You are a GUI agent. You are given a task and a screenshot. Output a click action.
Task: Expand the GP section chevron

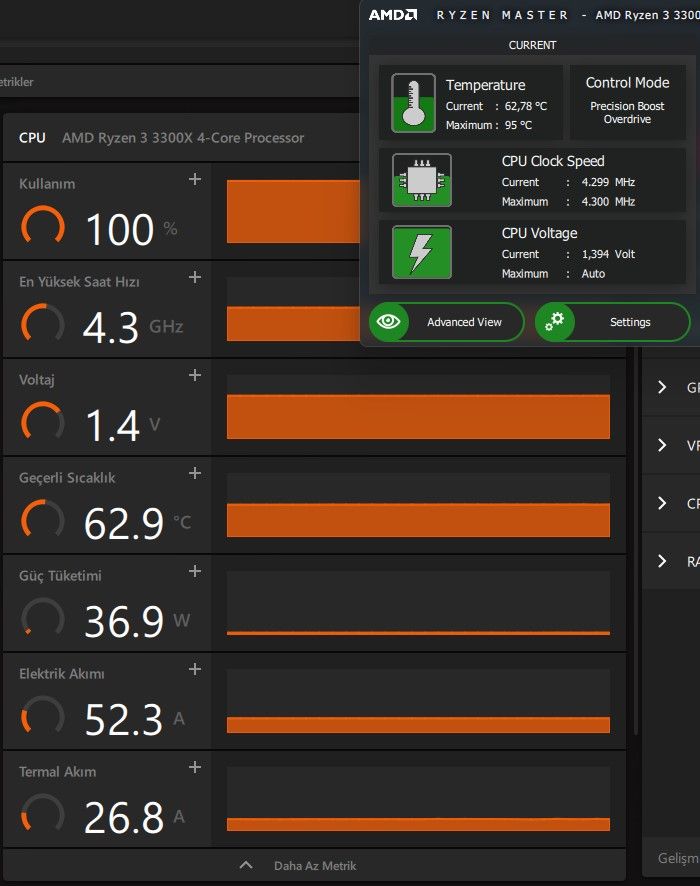662,387
